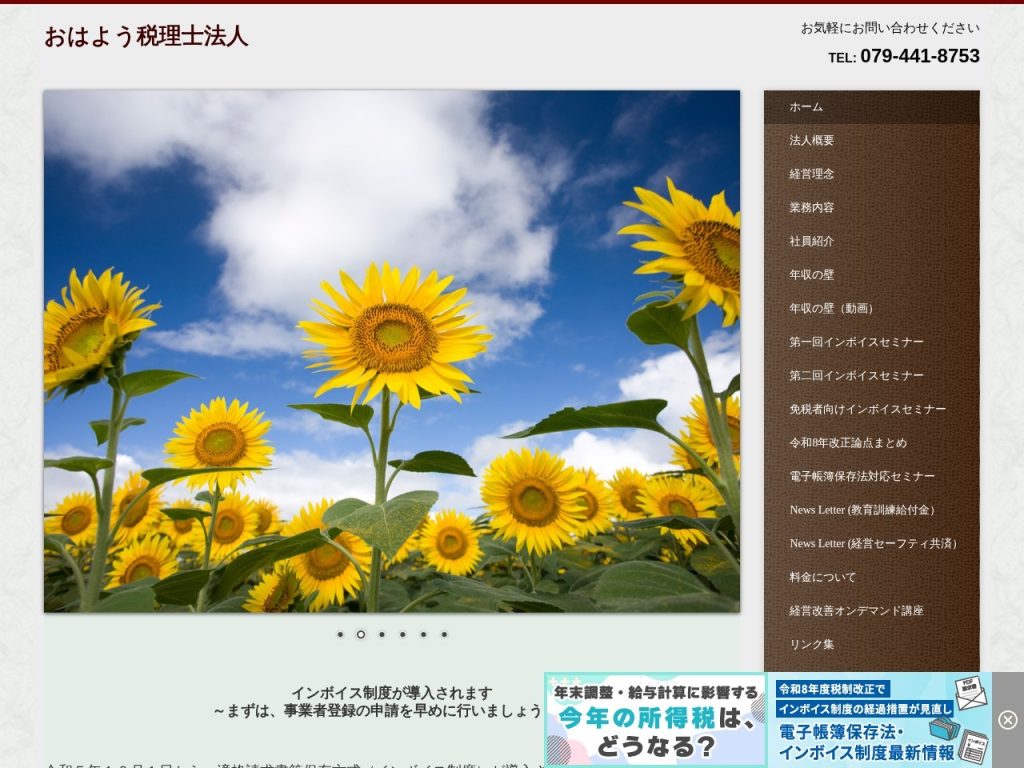Open 年収の壁（動画） page
This screenshot has height=768, width=1024.
pos(872,309)
